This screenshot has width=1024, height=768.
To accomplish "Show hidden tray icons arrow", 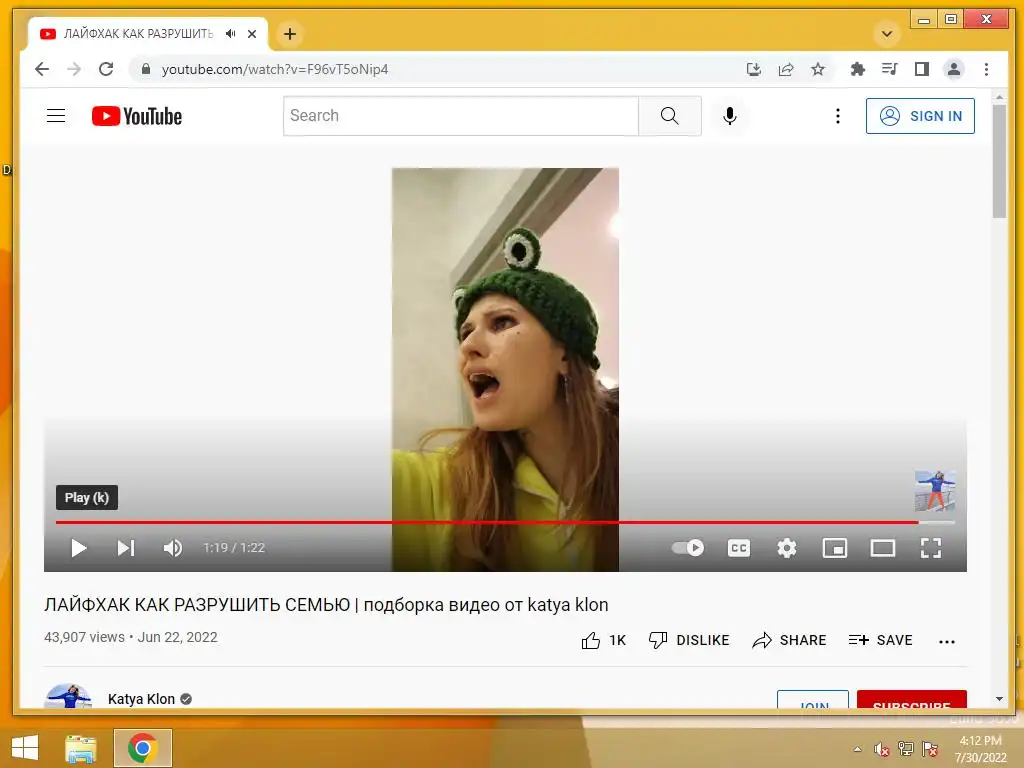I will (x=857, y=749).
